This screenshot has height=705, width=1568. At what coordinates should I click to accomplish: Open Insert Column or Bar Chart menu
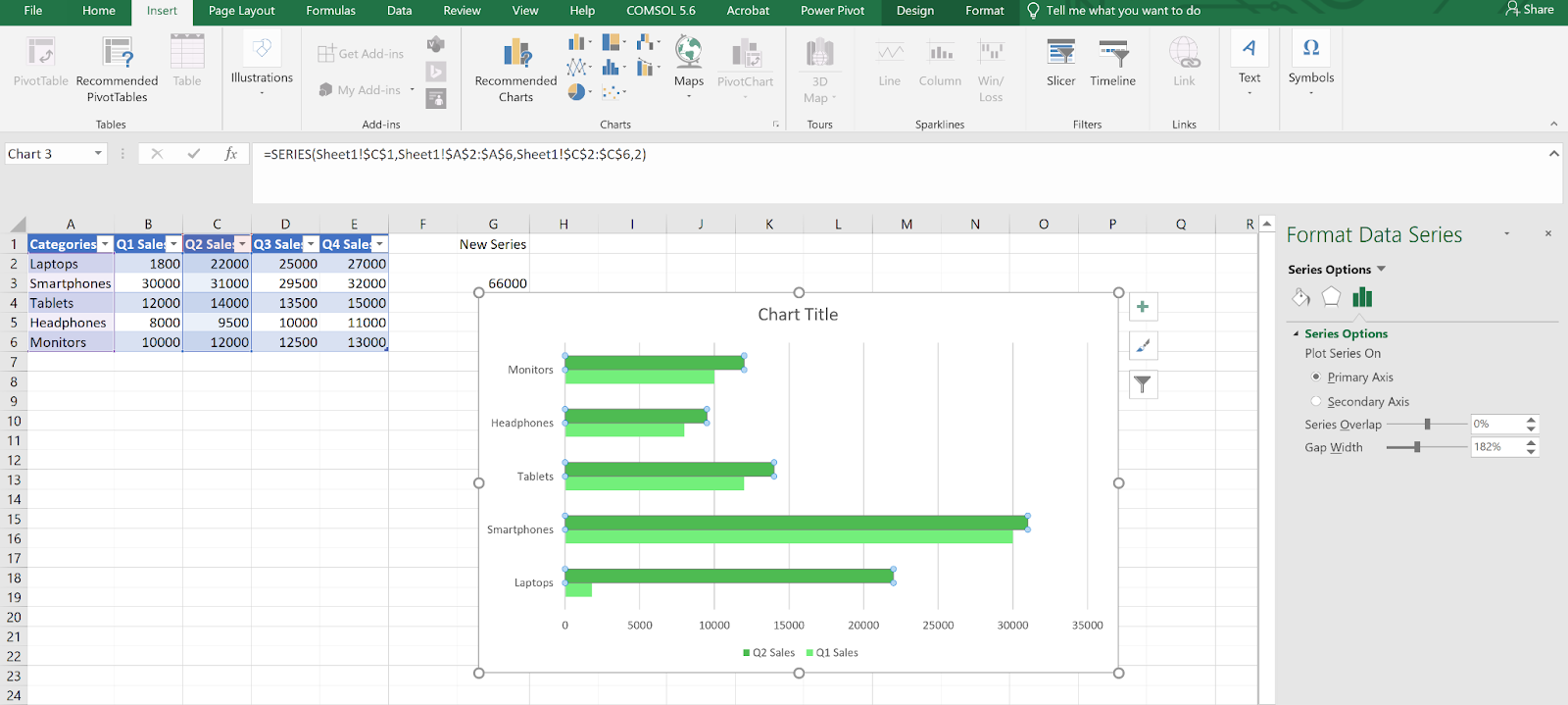579,43
